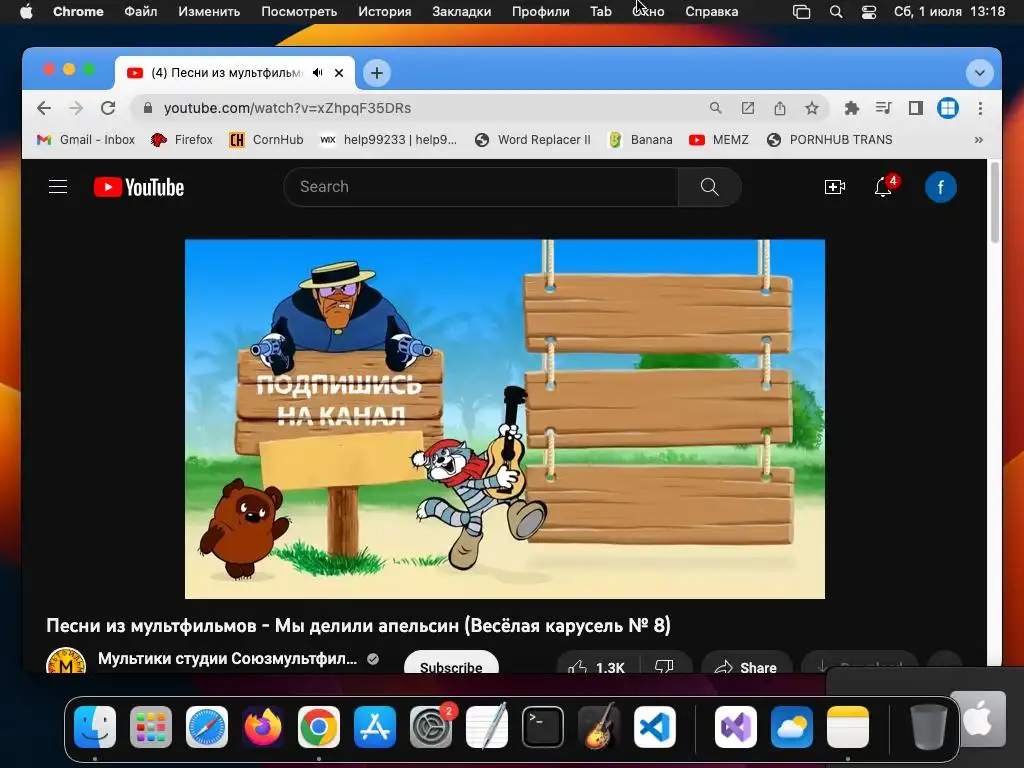The height and width of the screenshot is (768, 1024).
Task: Click the video player to pause
Action: tap(505, 419)
